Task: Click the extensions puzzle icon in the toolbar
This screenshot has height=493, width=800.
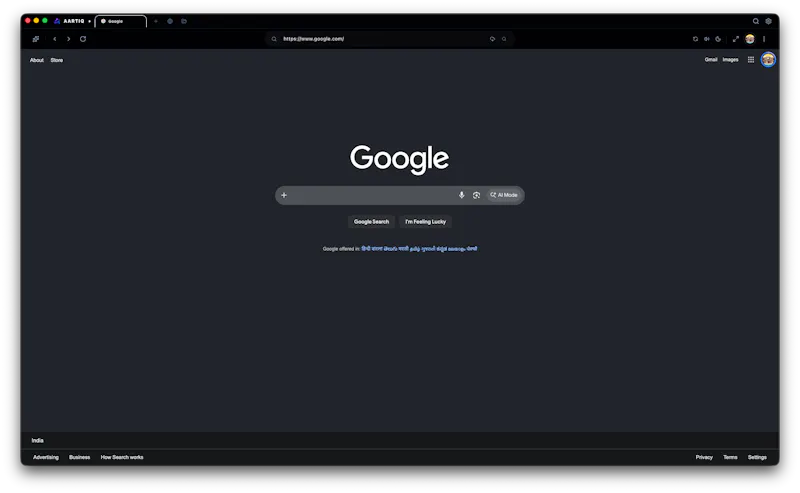Action: pyautogui.click(x=695, y=39)
